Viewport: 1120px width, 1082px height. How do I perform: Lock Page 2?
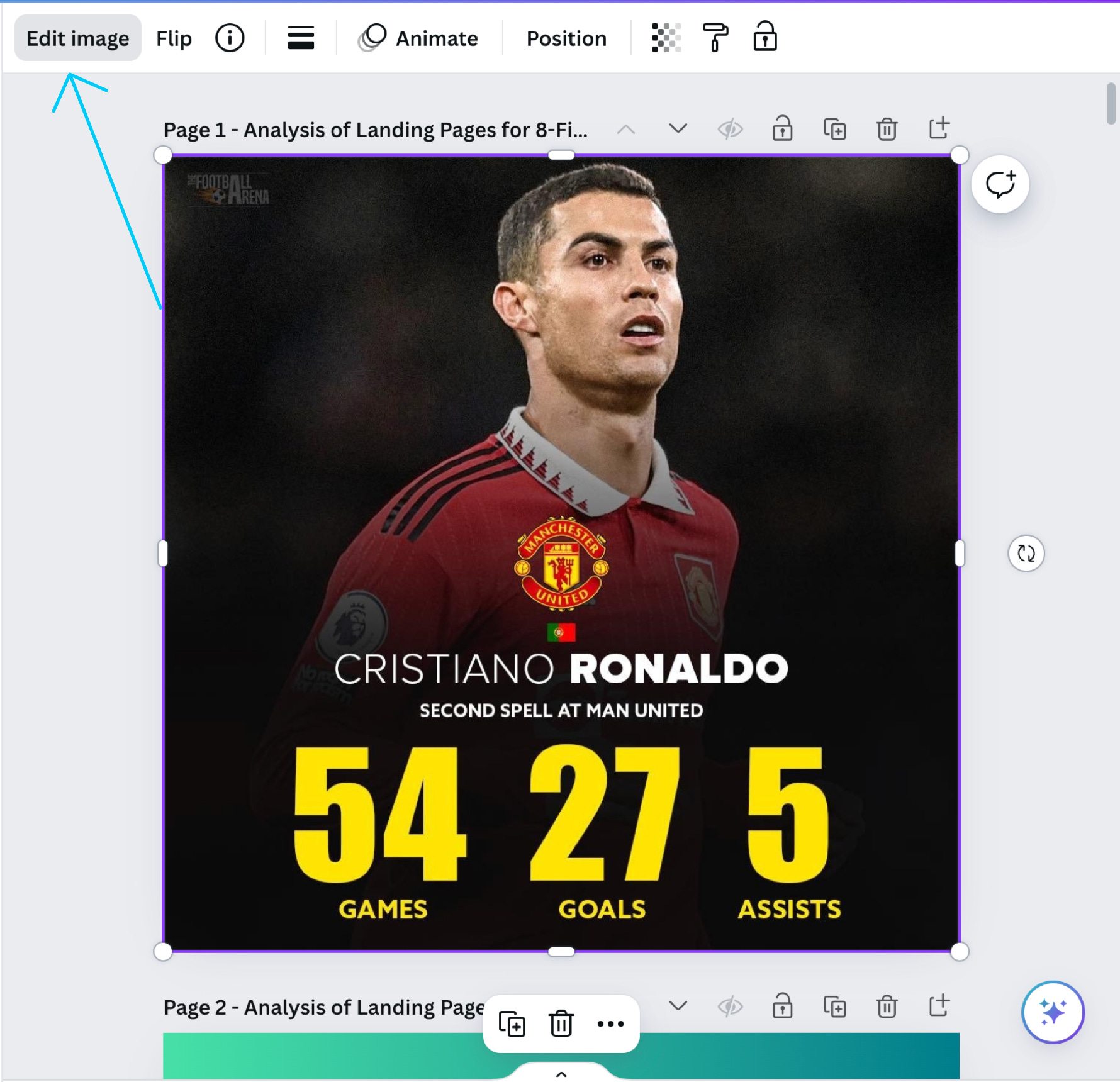782,1006
